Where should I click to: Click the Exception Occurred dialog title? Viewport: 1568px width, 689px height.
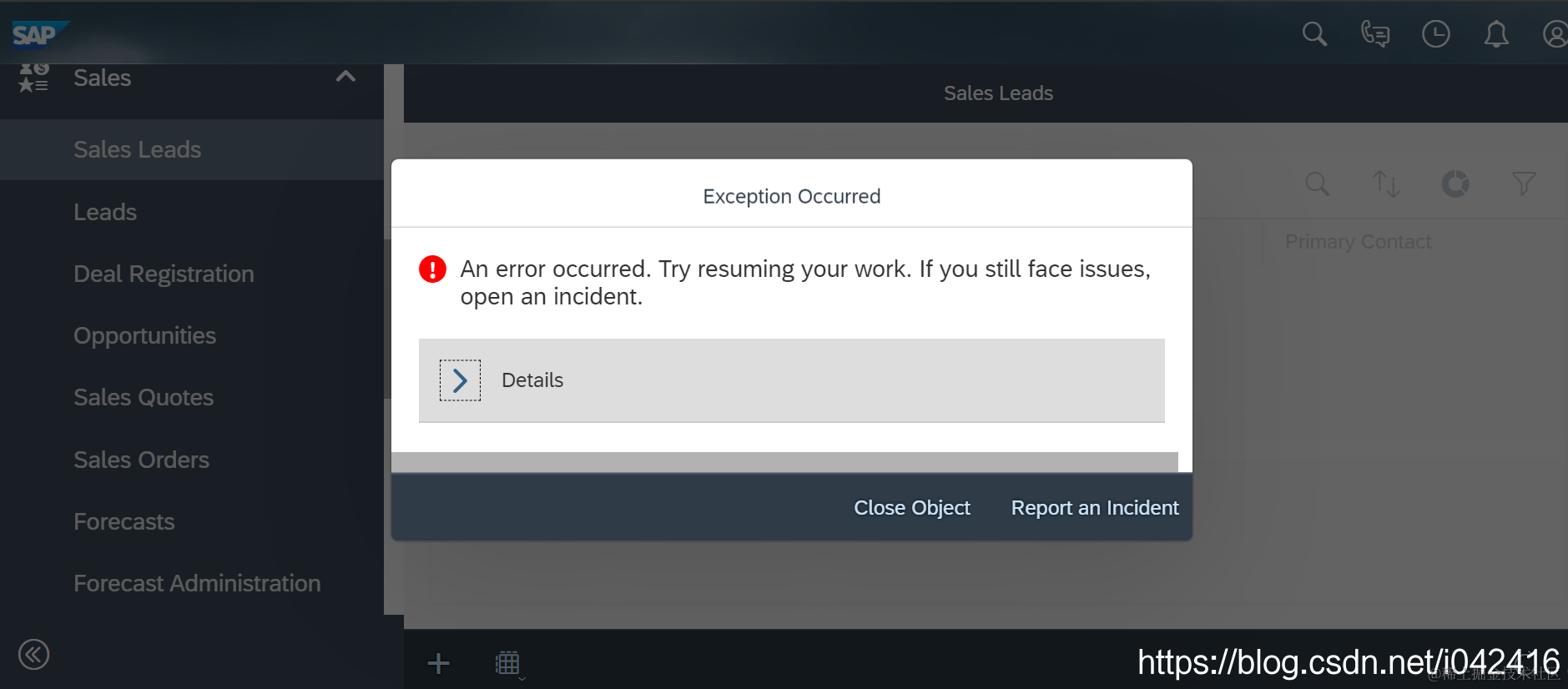(x=792, y=197)
